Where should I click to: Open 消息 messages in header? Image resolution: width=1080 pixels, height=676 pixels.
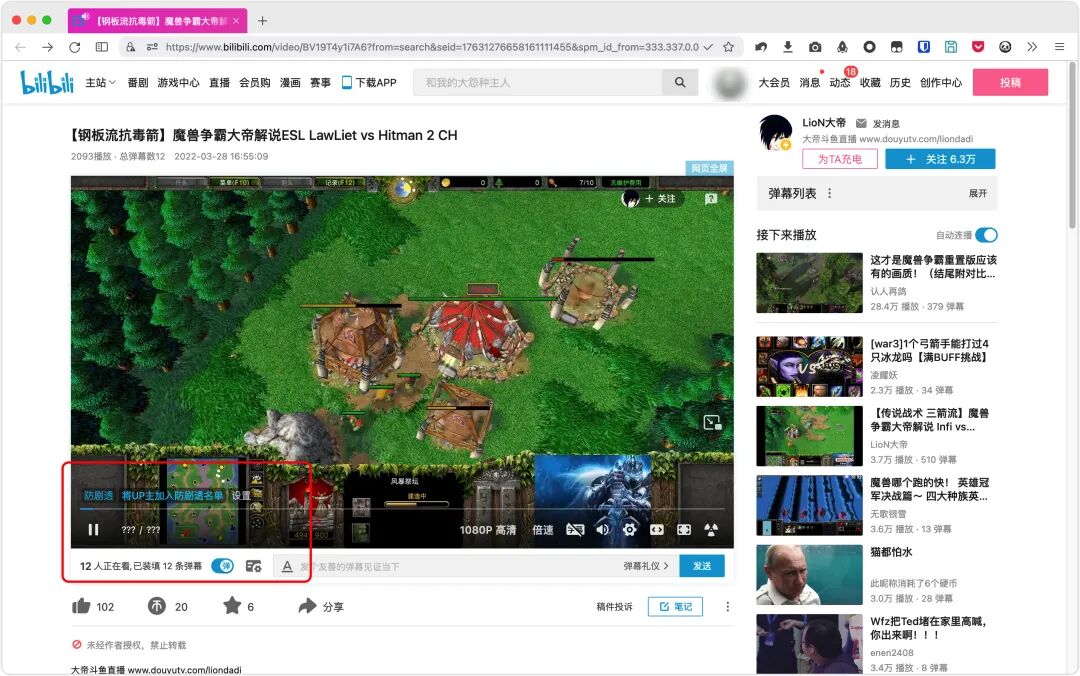coord(809,83)
